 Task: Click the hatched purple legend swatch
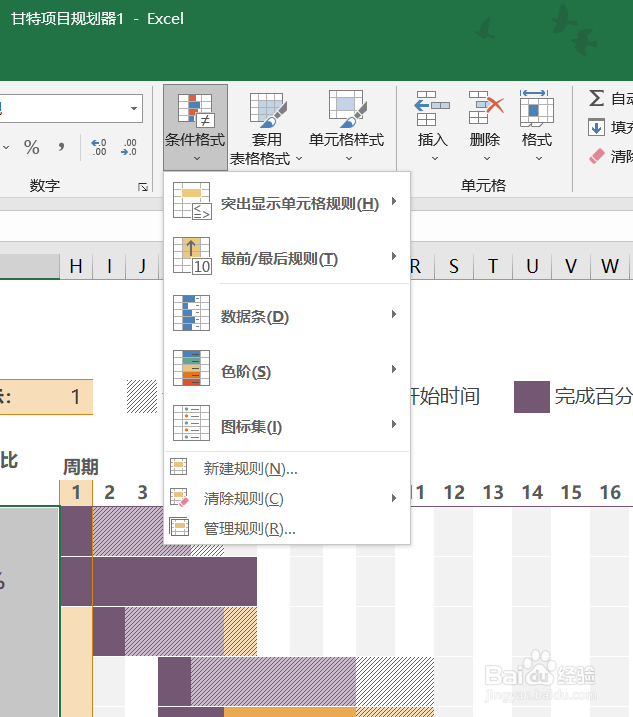(142, 396)
